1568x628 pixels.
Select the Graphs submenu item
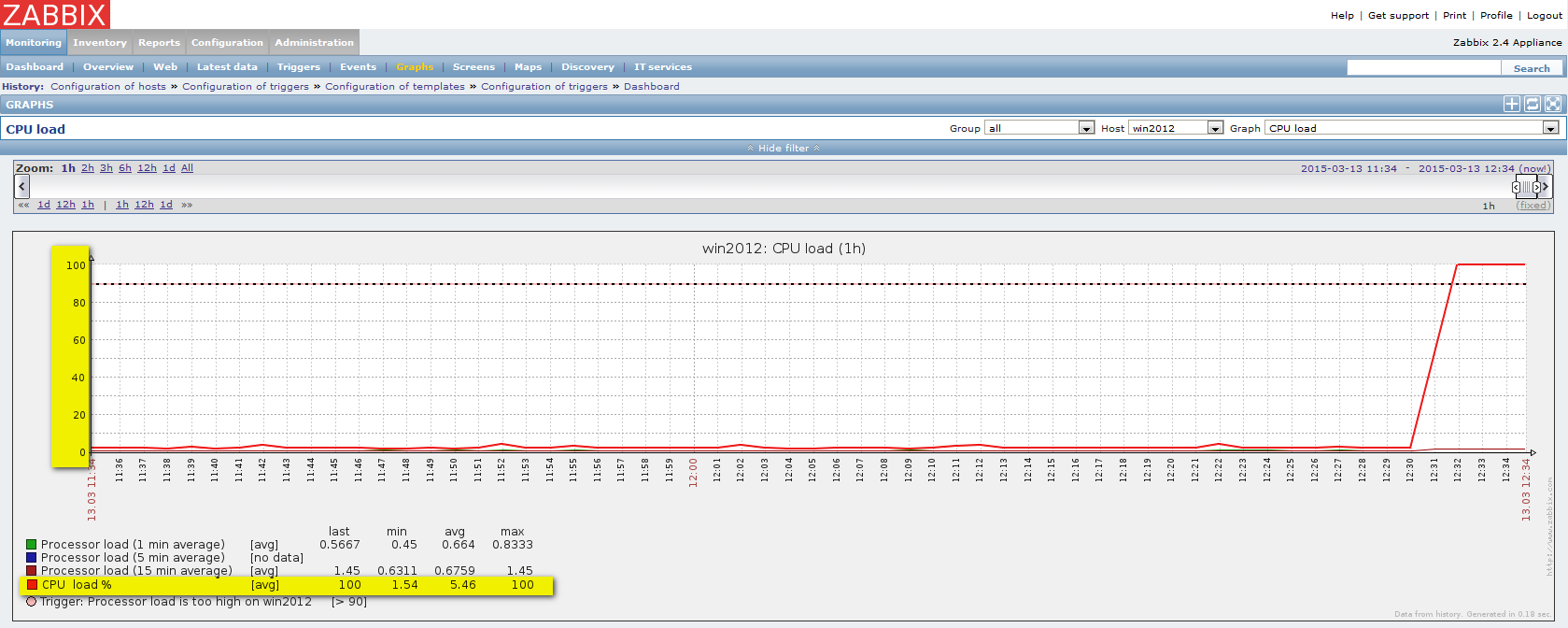(415, 67)
